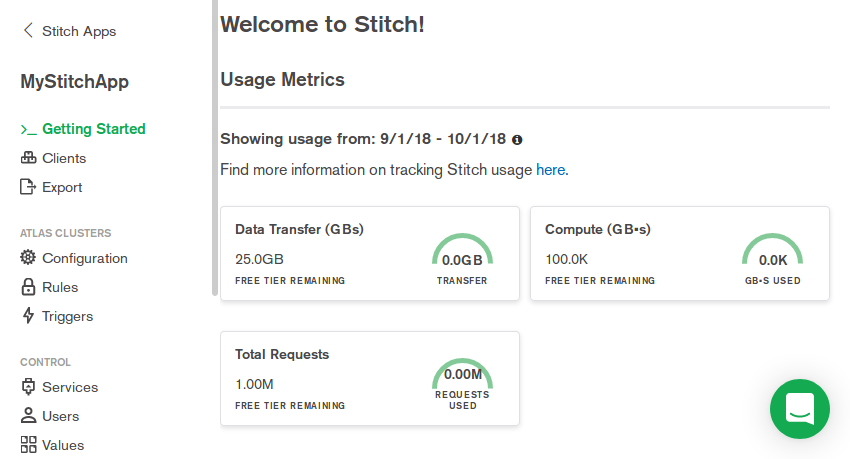The width and height of the screenshot is (850, 459).
Task: Open the Rules menu item
Action: (x=60, y=287)
